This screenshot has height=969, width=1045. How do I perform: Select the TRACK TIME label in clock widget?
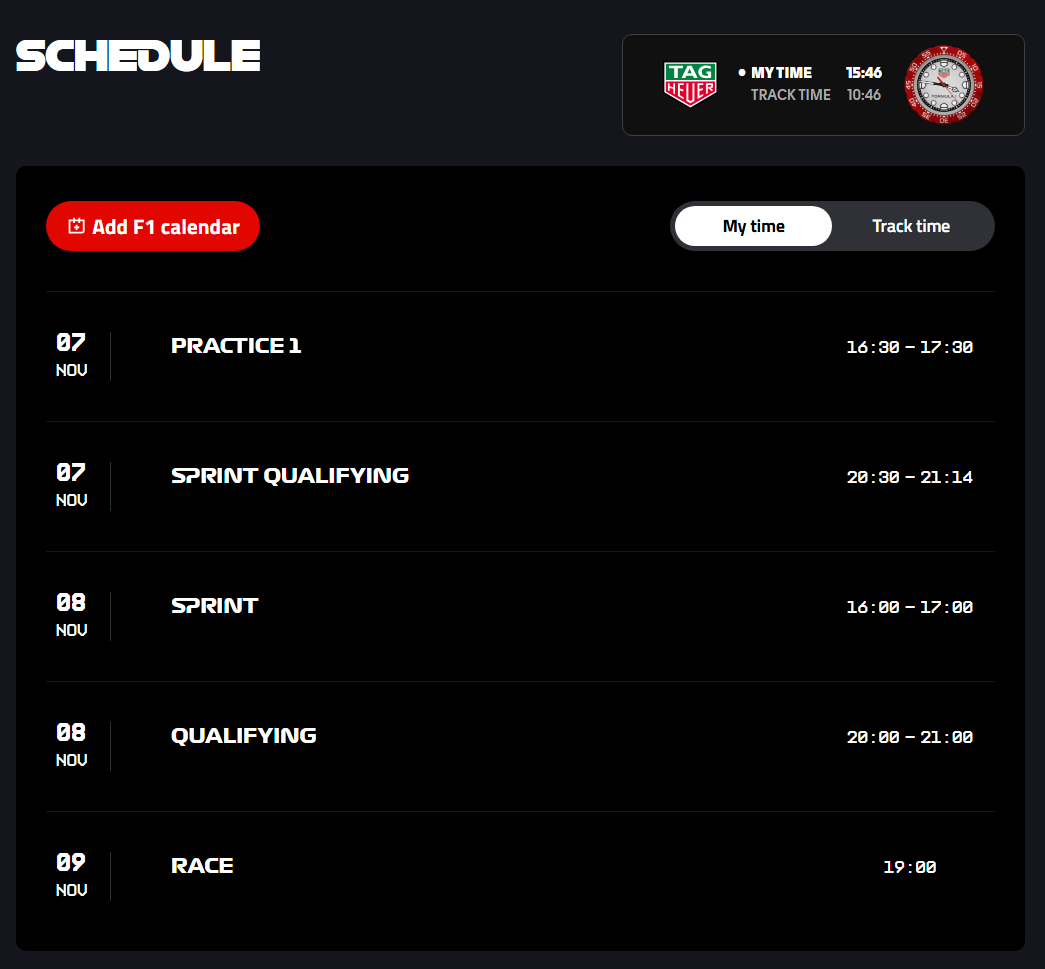click(790, 95)
